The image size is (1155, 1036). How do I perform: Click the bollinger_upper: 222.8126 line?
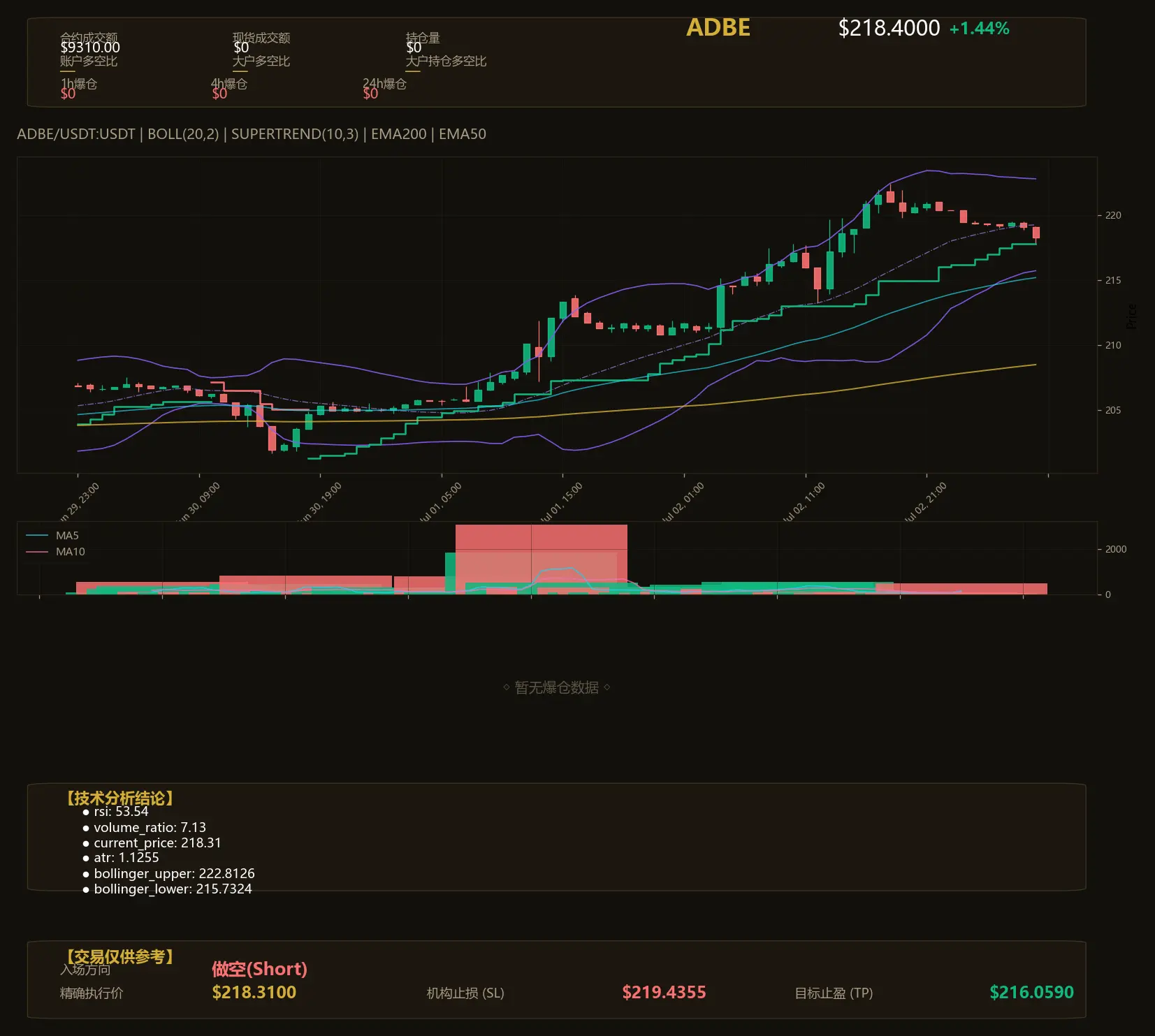tap(174, 874)
